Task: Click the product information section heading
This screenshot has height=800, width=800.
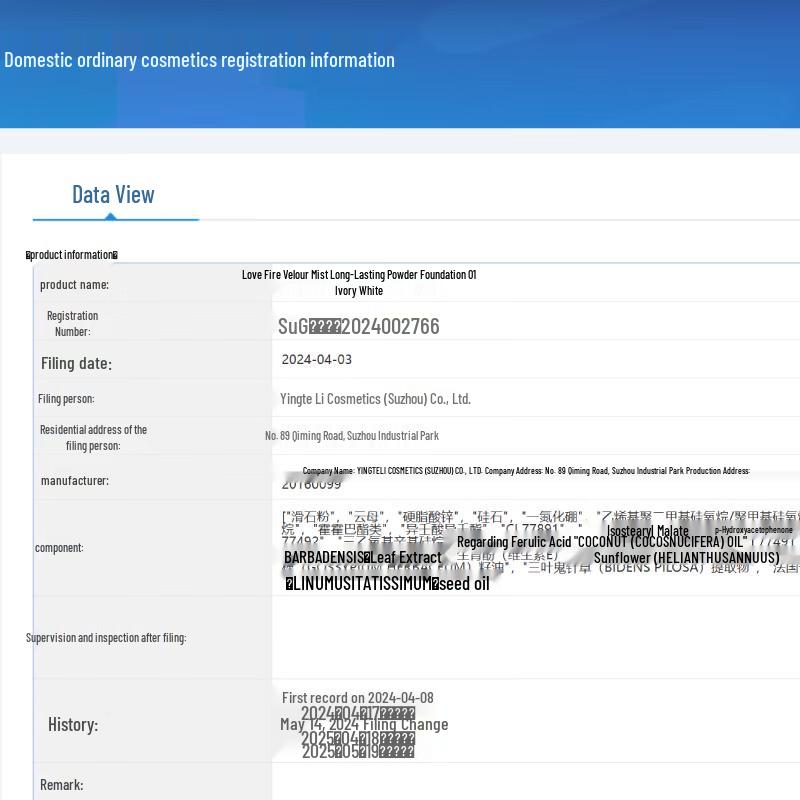Action: [x=72, y=255]
